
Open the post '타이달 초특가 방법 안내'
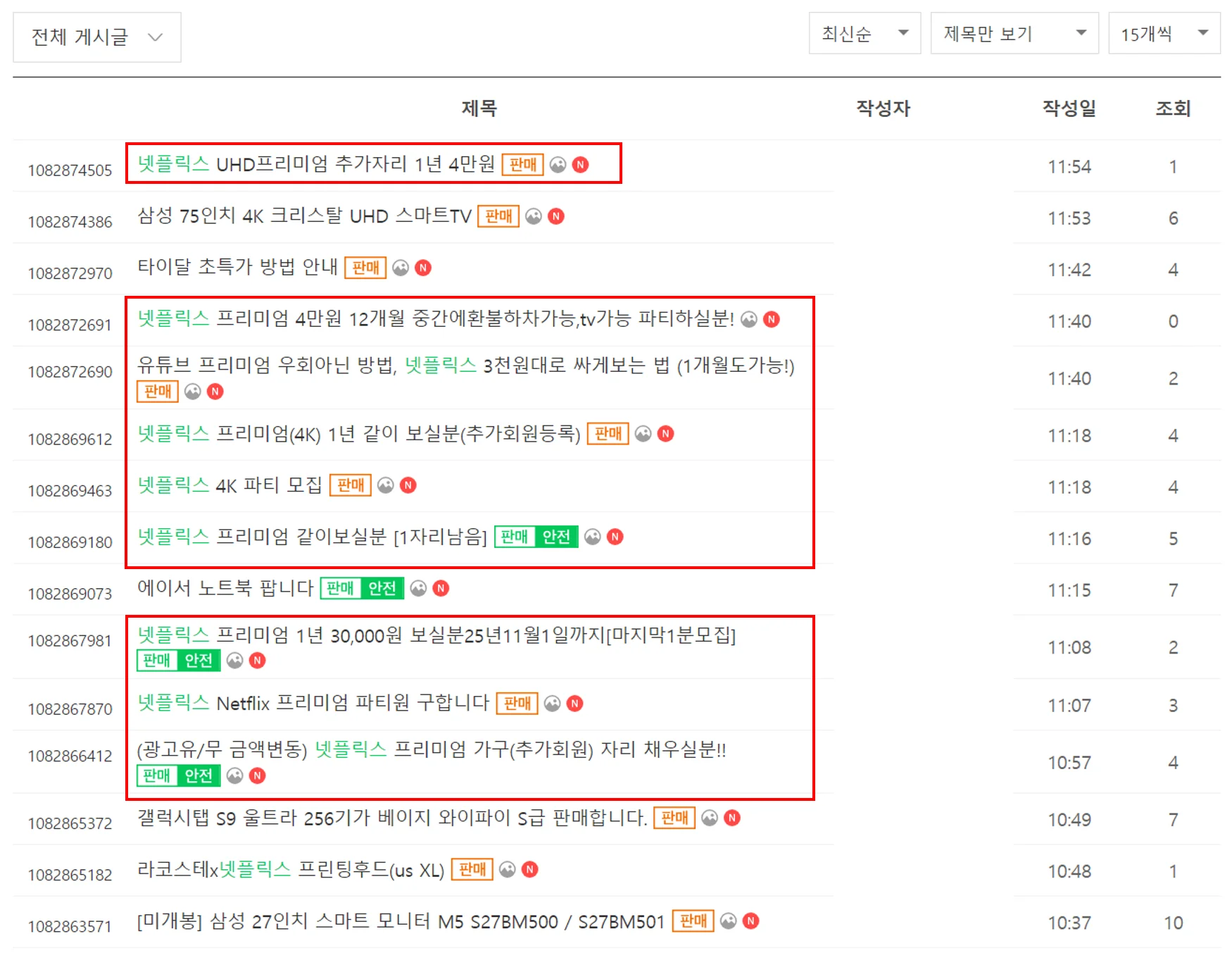coord(238,267)
